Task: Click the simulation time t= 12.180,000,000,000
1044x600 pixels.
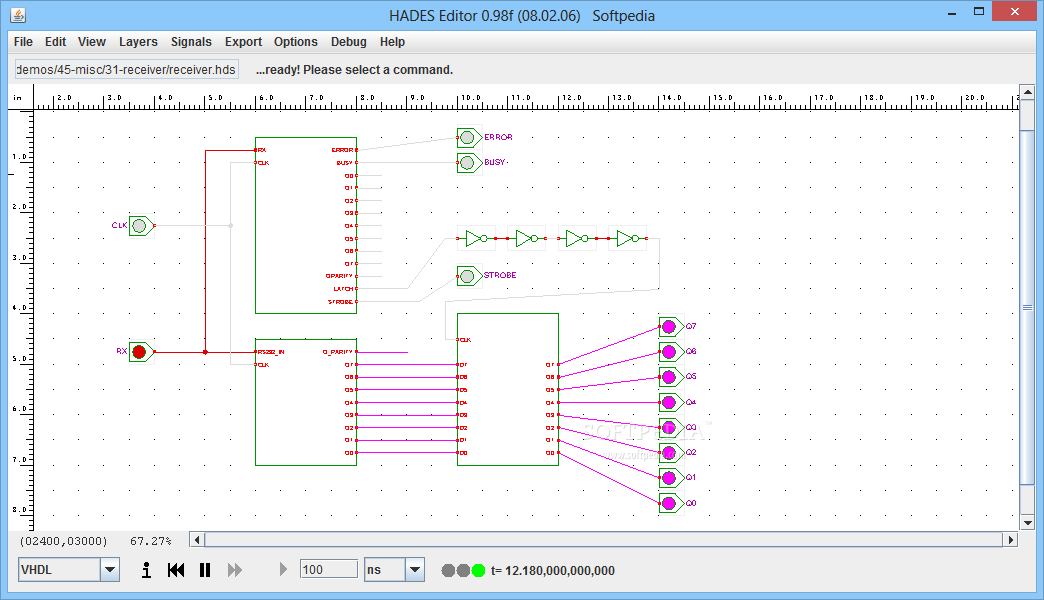Action: tap(553, 571)
